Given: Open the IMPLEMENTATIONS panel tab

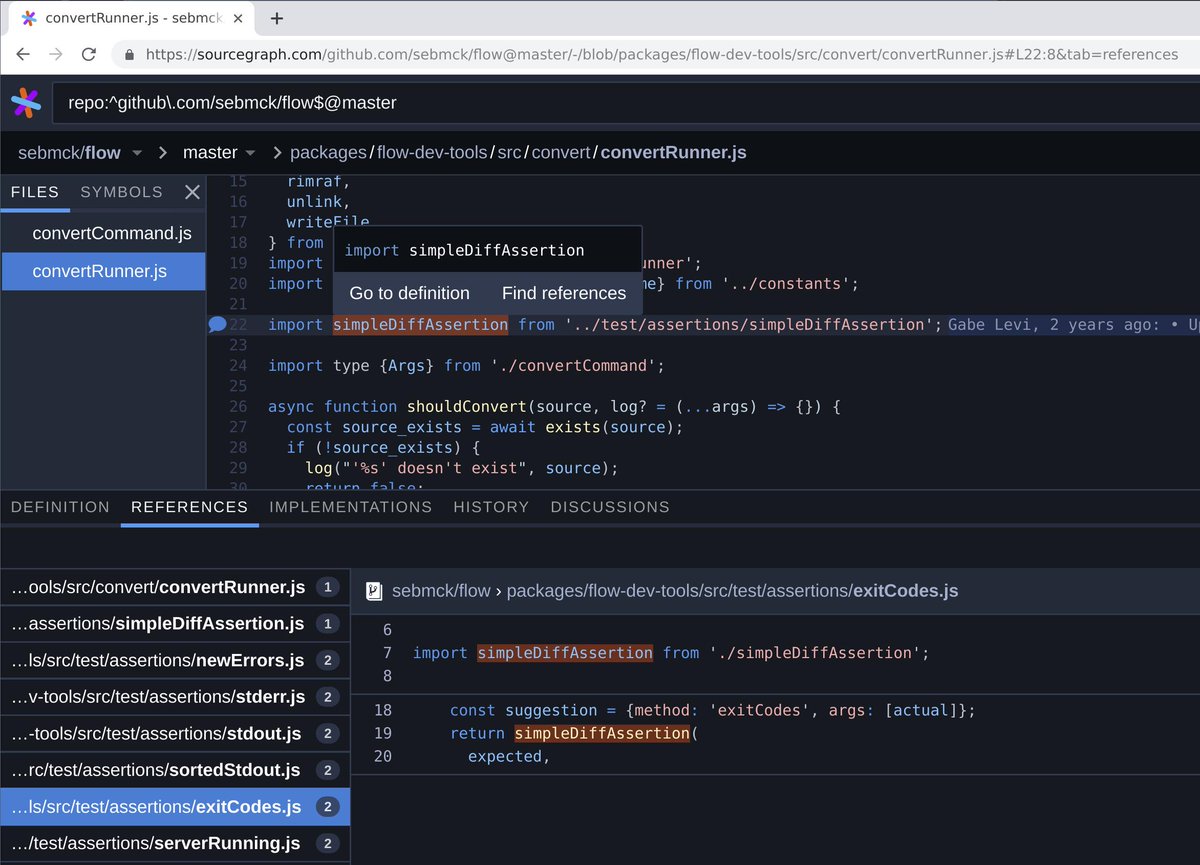Looking at the screenshot, I should [350, 507].
